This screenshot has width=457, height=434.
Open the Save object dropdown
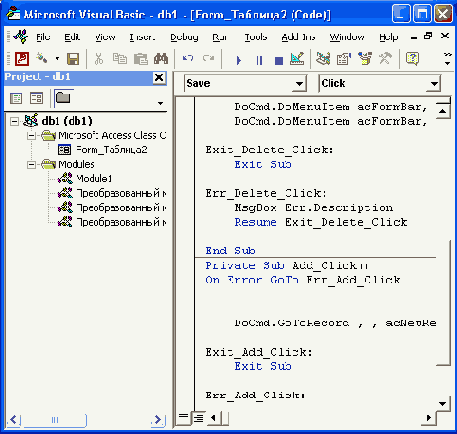click(299, 84)
